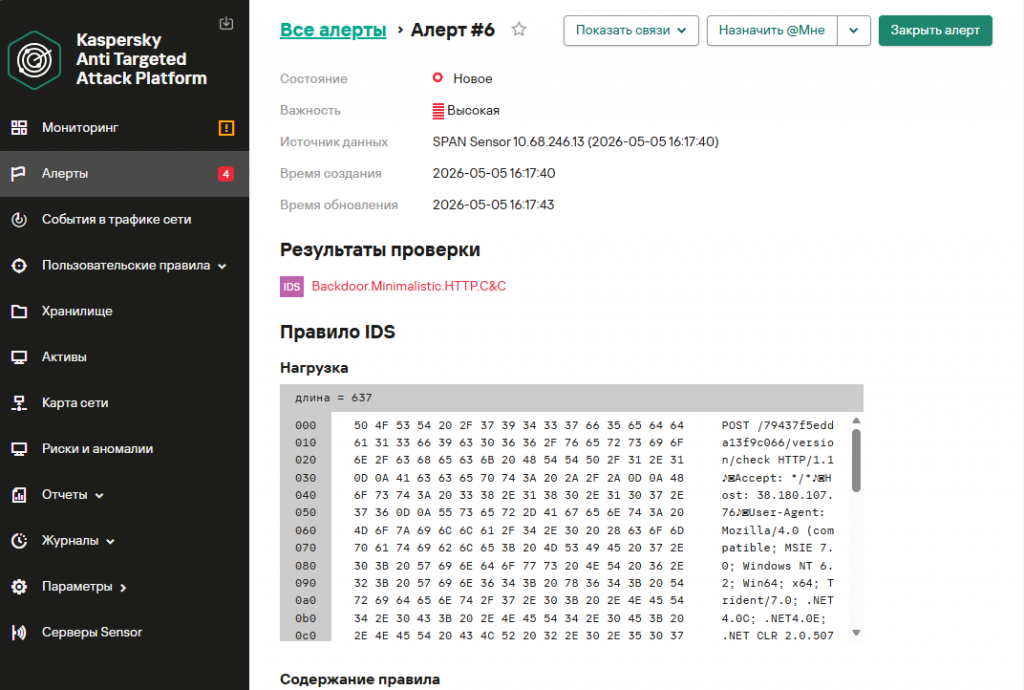Click the payload scrollbar down arrow
This screenshot has width=1024, height=690.
point(856,633)
